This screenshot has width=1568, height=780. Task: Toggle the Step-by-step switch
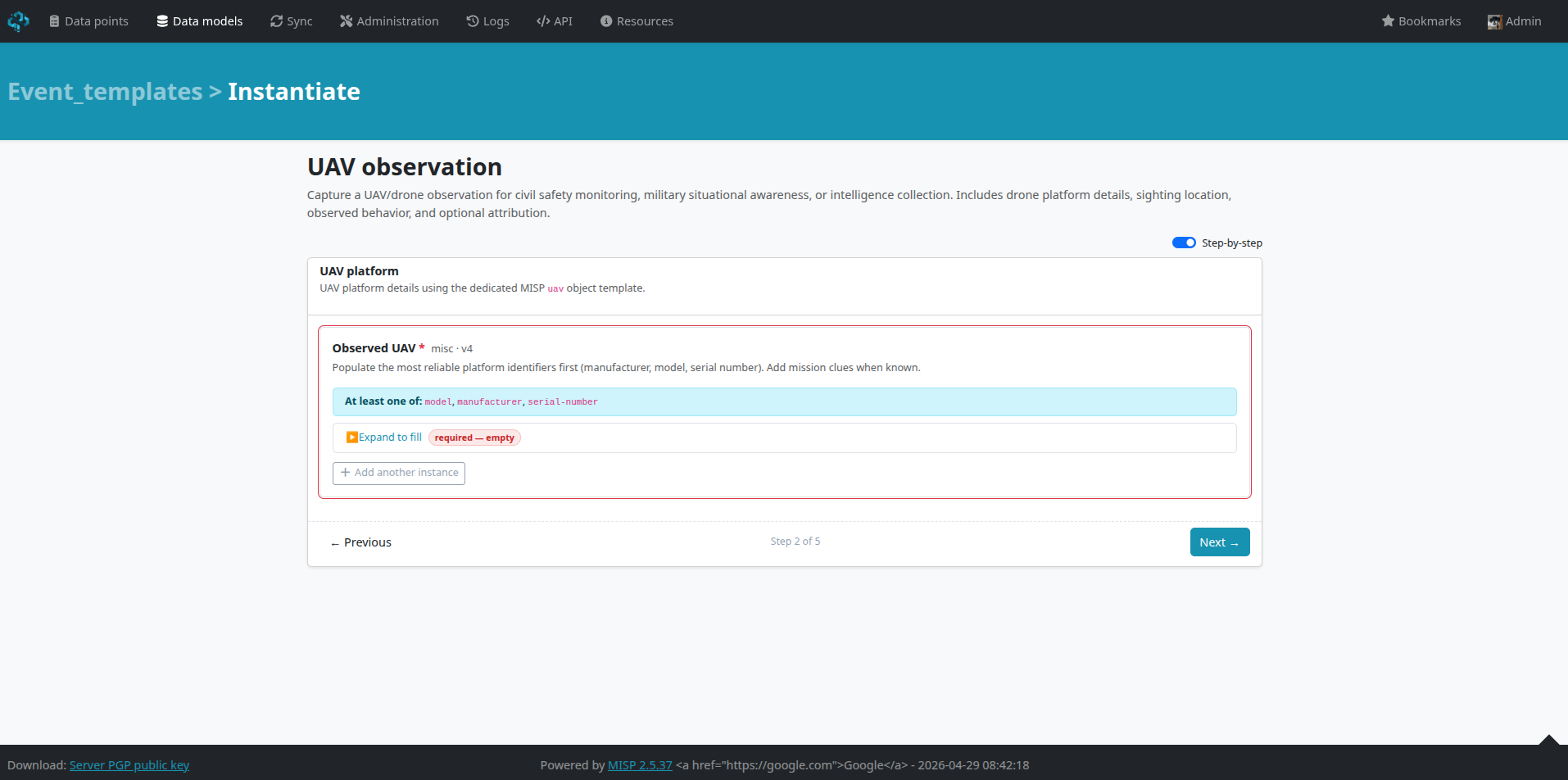(1183, 243)
